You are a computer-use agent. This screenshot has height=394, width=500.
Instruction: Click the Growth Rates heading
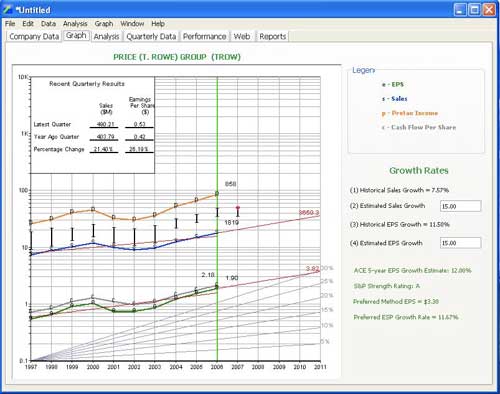[x=419, y=171]
